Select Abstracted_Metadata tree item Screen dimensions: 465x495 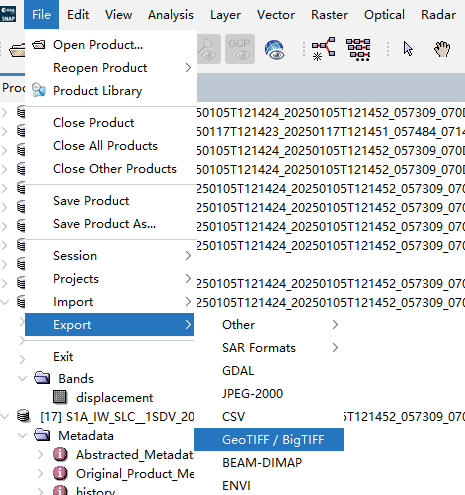(x=135, y=455)
